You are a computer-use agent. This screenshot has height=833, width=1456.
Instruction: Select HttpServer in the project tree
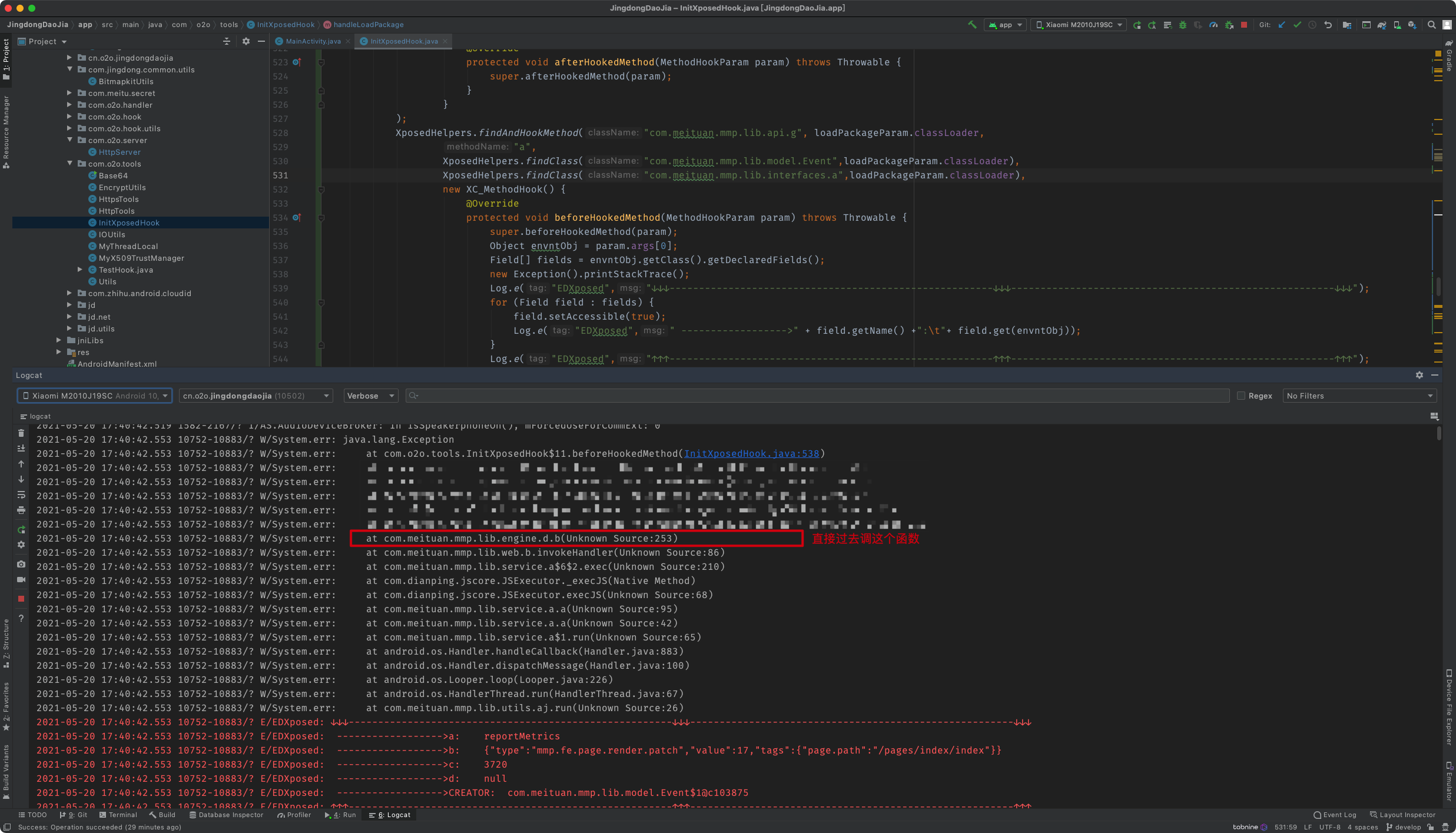coord(120,152)
